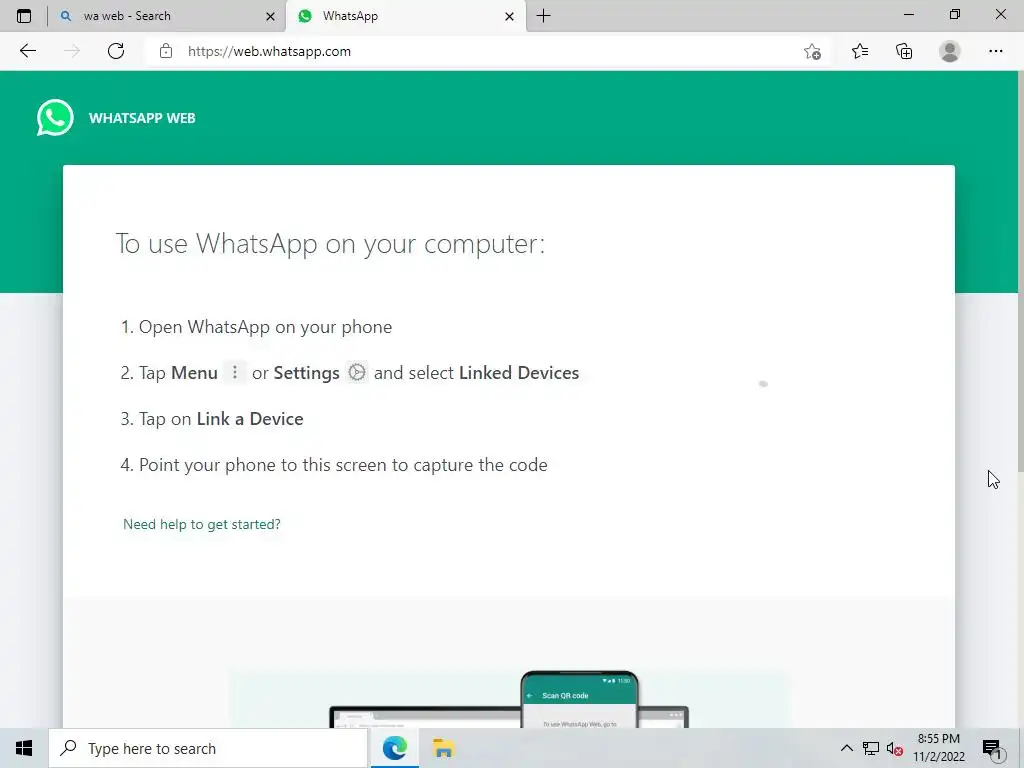
Task: Open the tab actions menu icon
Action: (x=24, y=16)
